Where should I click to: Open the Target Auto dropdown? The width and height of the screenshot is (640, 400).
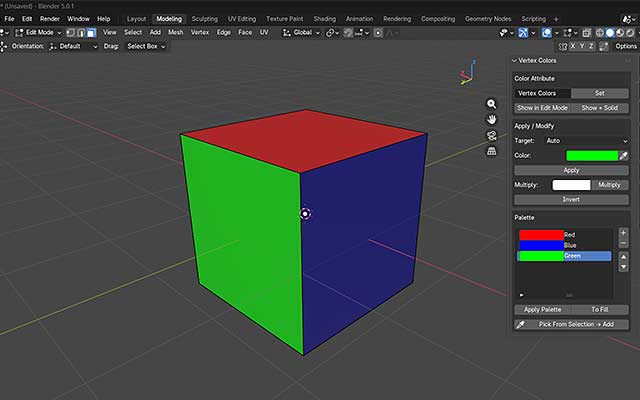pos(586,141)
